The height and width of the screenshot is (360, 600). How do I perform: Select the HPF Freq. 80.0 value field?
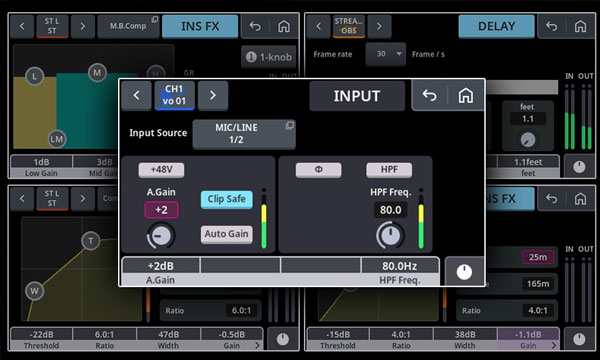click(390, 210)
